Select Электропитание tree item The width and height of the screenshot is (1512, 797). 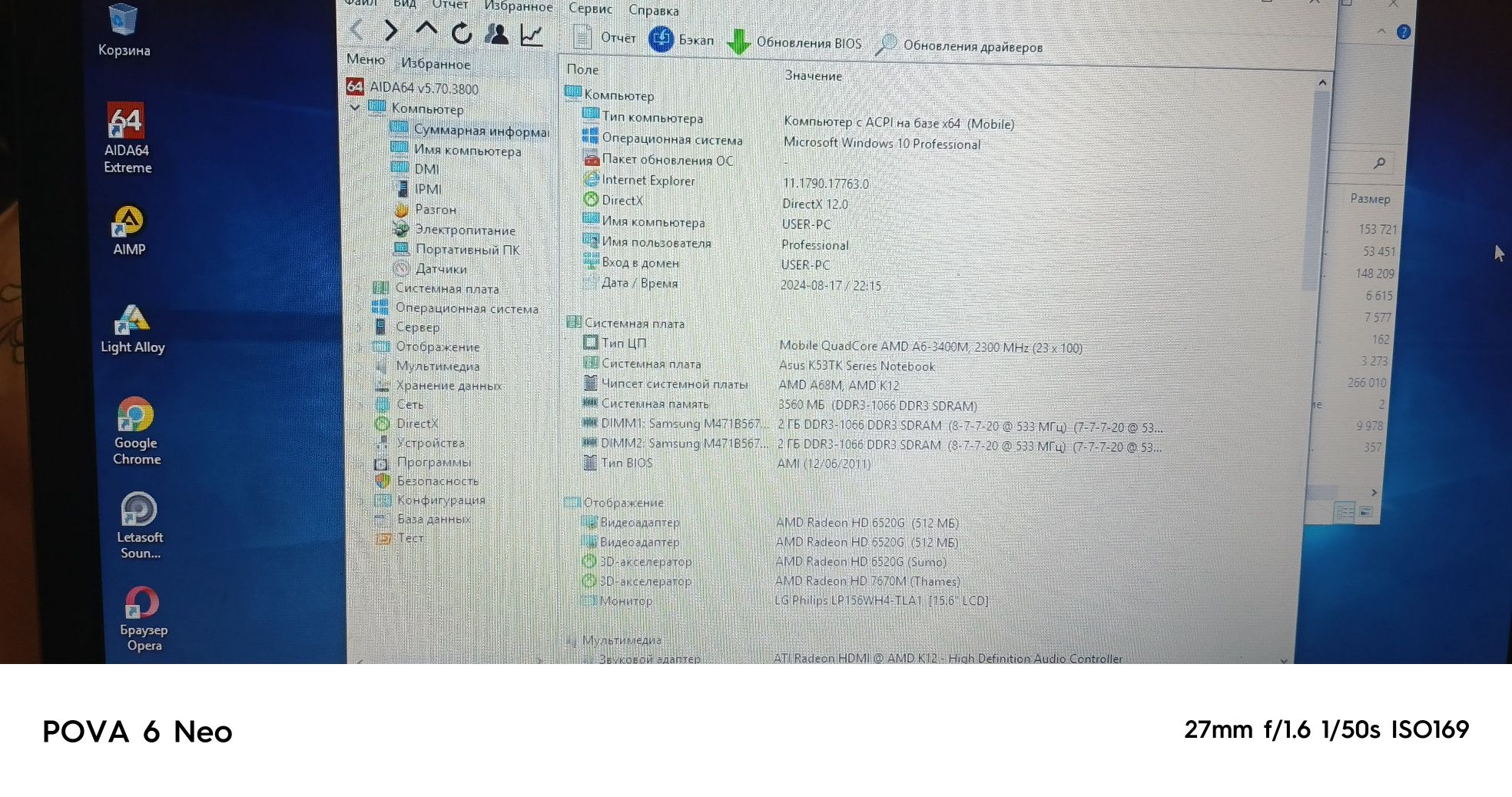click(454, 229)
